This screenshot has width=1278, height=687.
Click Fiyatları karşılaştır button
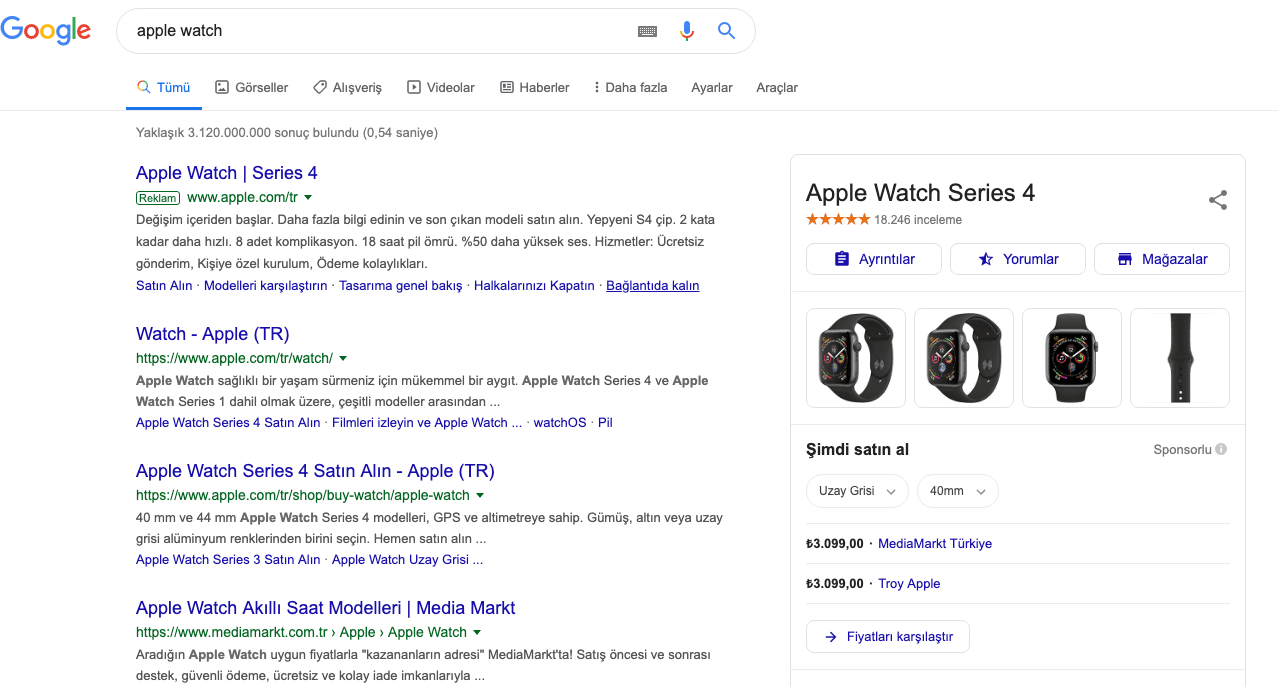tap(888, 637)
